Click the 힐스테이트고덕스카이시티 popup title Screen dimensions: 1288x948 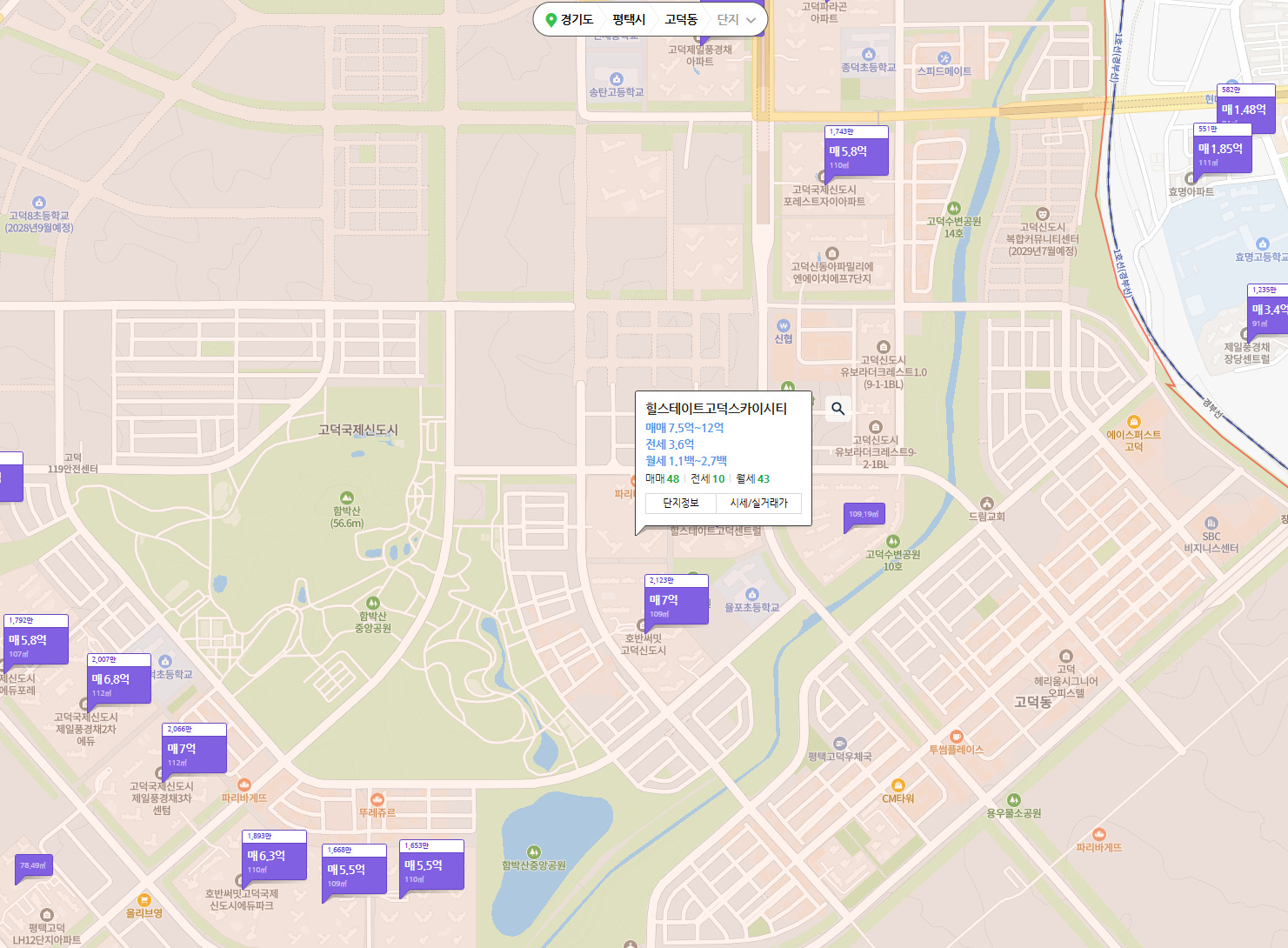[x=717, y=409]
